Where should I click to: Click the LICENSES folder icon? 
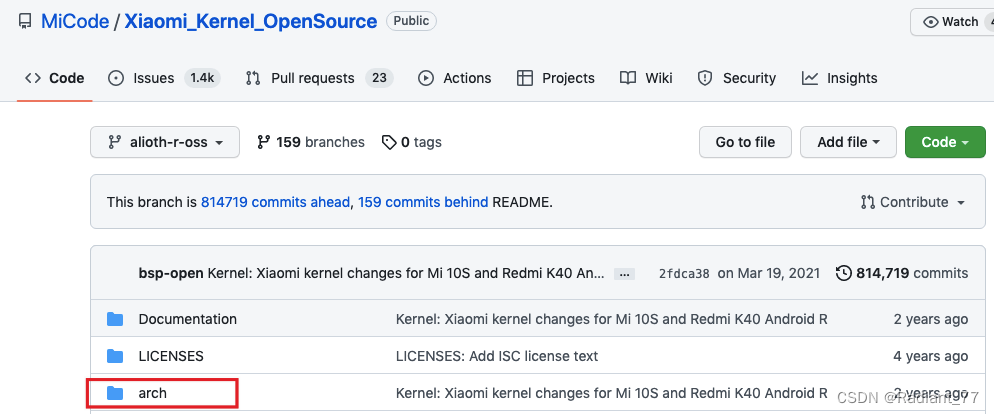115,356
